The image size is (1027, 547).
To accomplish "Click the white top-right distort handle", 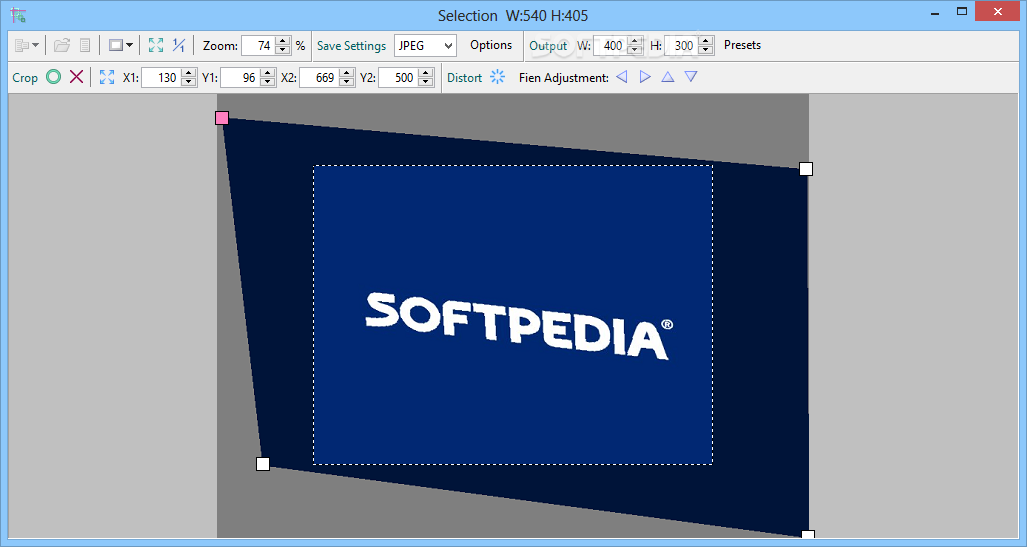I will [x=806, y=169].
